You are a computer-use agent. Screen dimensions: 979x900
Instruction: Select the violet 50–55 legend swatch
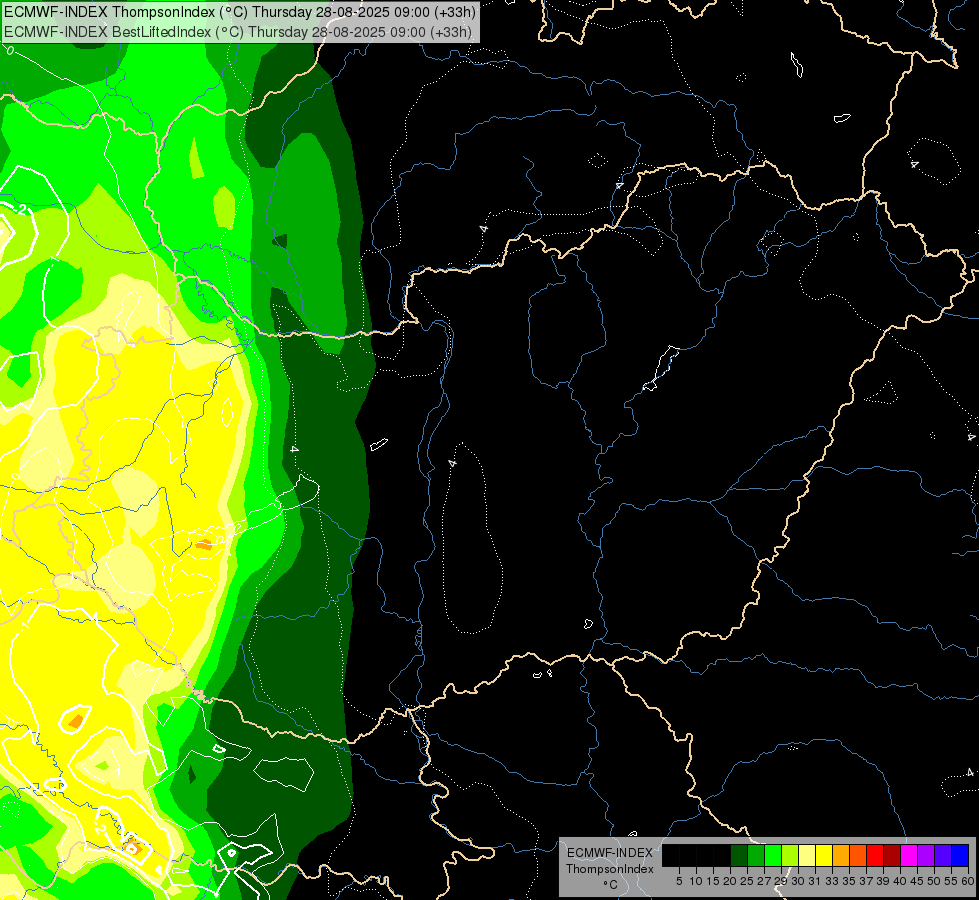(943, 856)
